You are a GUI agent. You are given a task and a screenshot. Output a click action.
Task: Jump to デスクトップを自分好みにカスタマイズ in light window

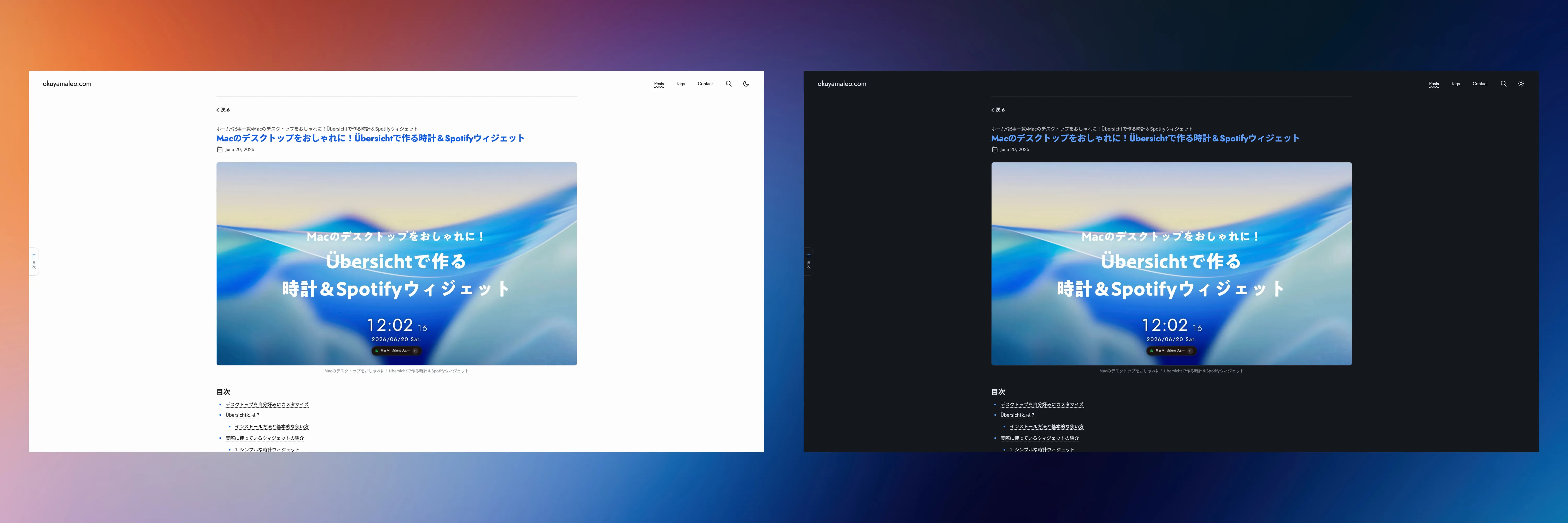(267, 405)
